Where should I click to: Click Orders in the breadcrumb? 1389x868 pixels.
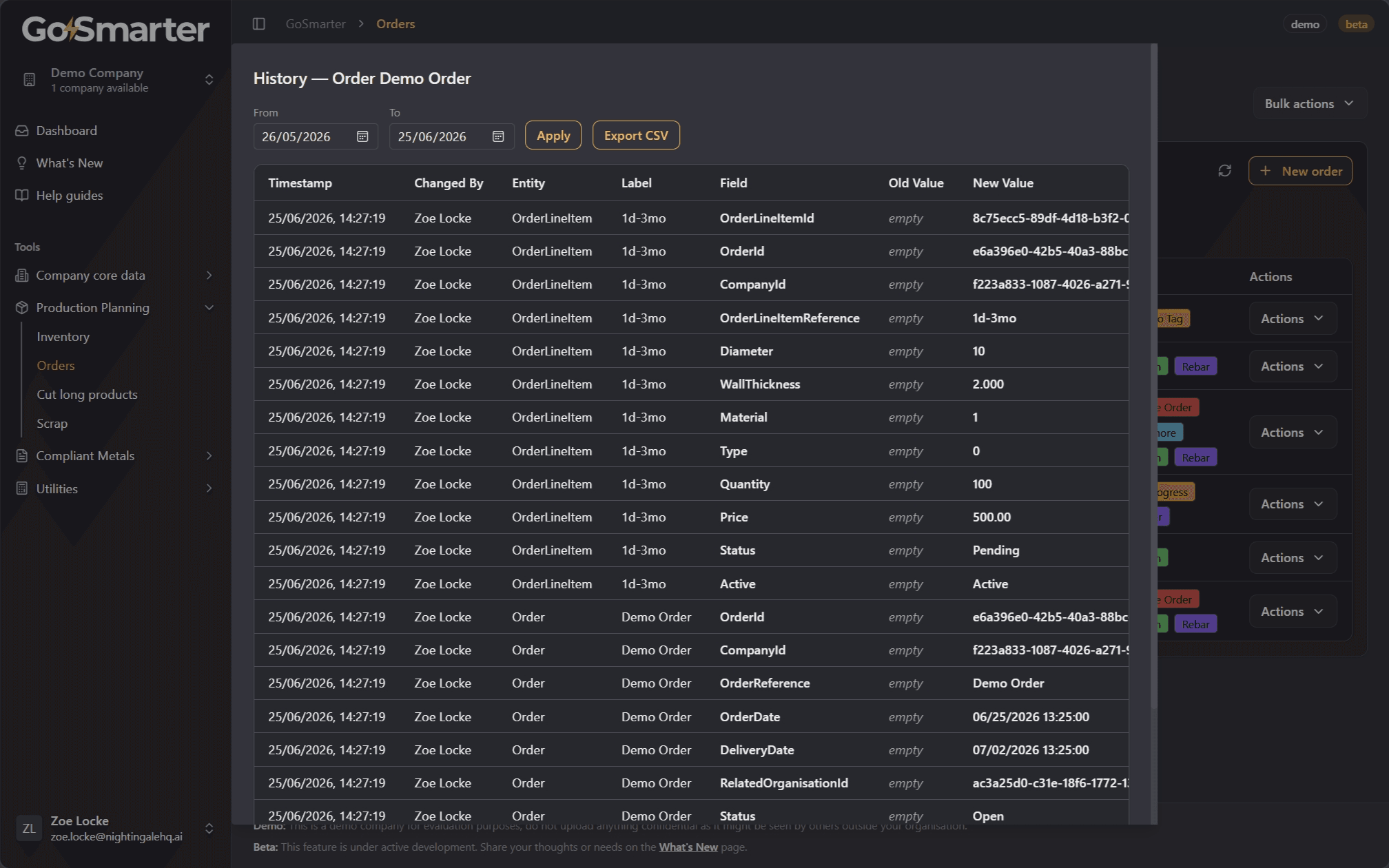click(x=395, y=24)
